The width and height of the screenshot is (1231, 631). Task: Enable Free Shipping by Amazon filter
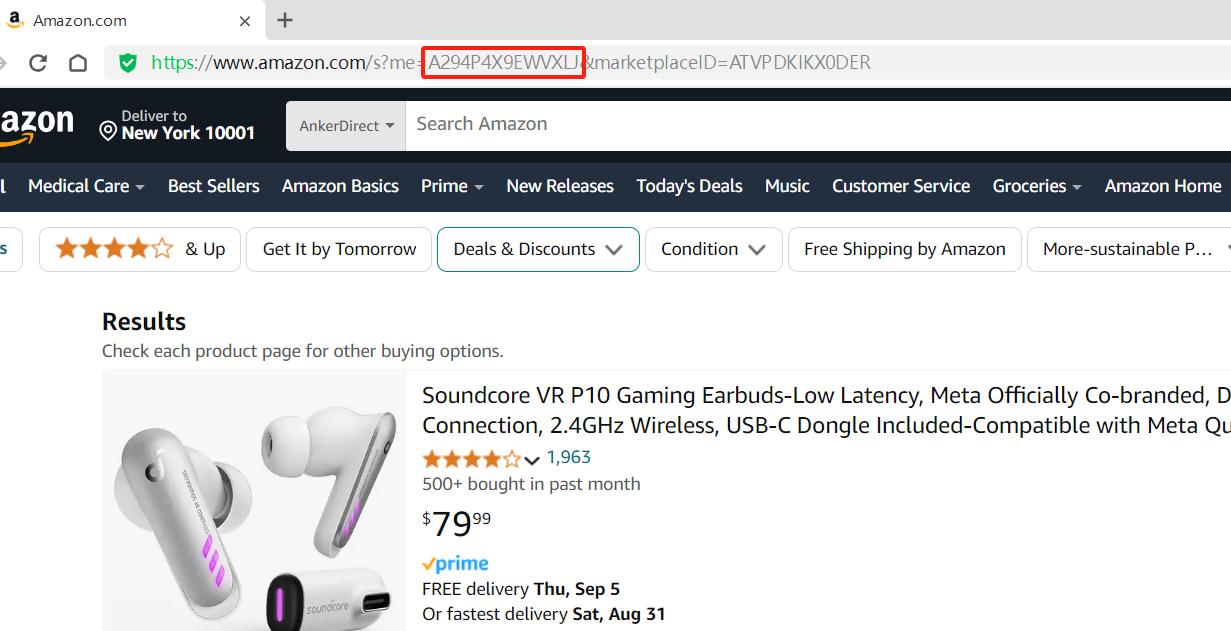pyautogui.click(x=904, y=249)
